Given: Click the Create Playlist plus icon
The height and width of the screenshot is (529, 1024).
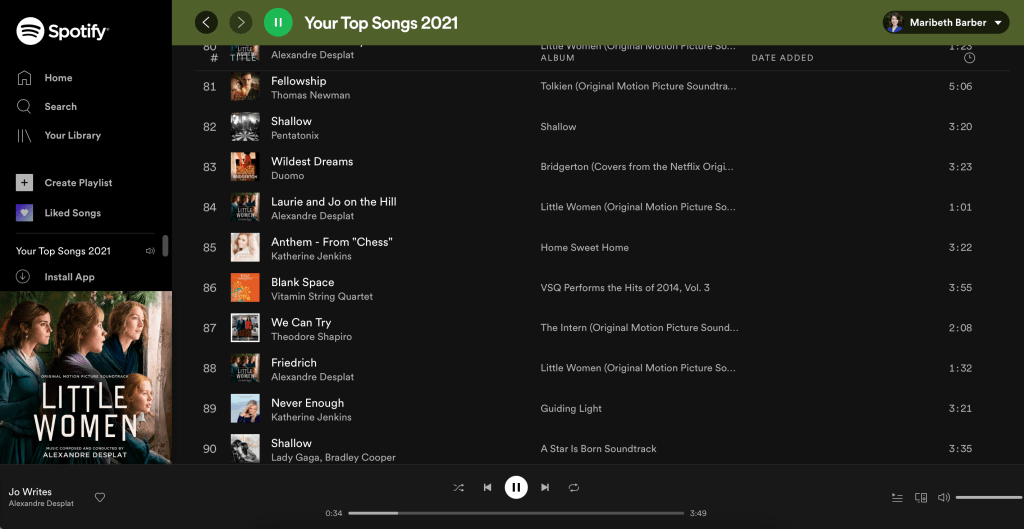Looking at the screenshot, I should click(24, 183).
